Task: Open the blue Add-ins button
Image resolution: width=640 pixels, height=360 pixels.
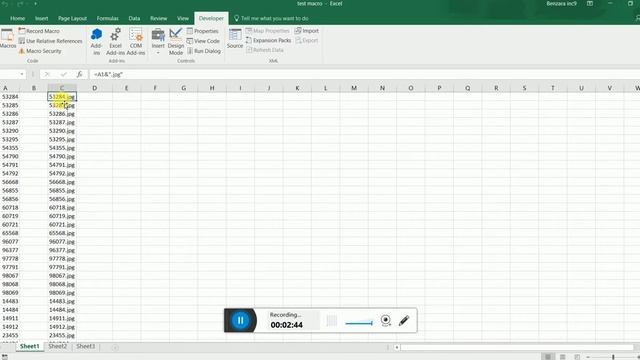Action: tap(96, 41)
